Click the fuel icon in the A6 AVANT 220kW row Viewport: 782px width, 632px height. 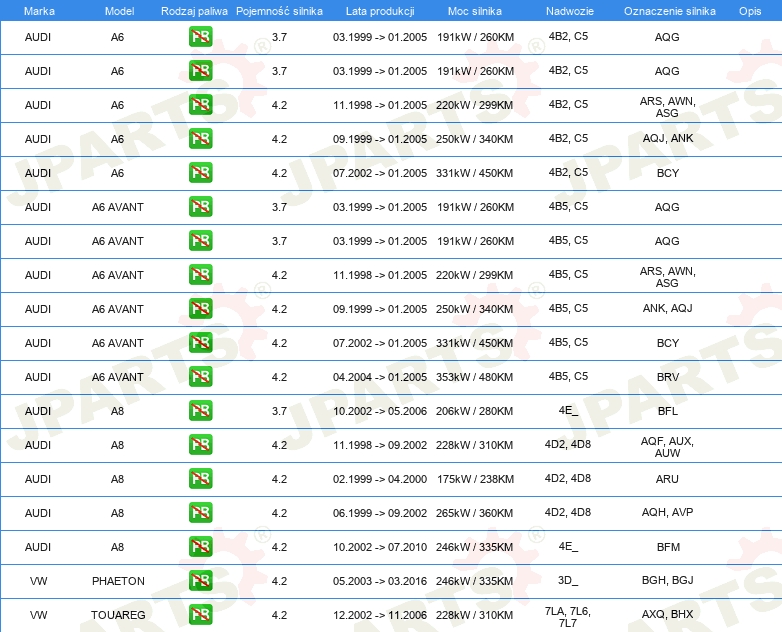pos(200,275)
